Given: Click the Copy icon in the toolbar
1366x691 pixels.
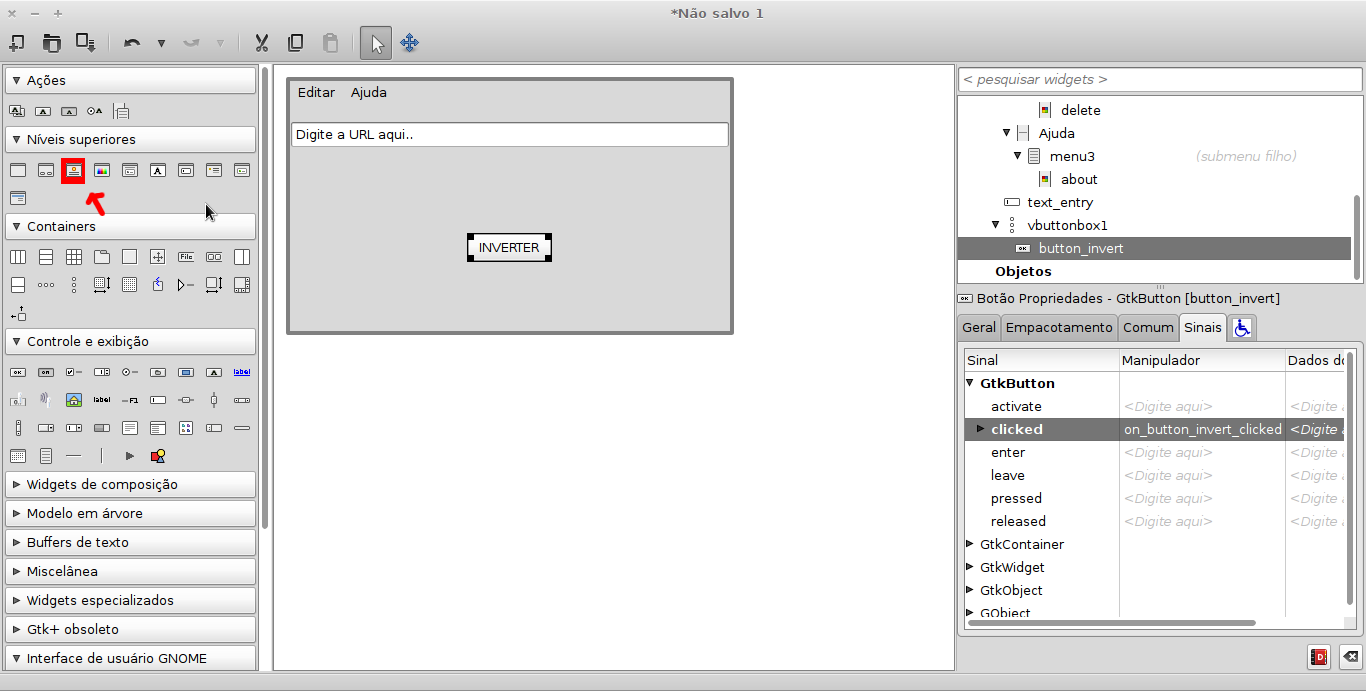Looking at the screenshot, I should coord(295,42).
